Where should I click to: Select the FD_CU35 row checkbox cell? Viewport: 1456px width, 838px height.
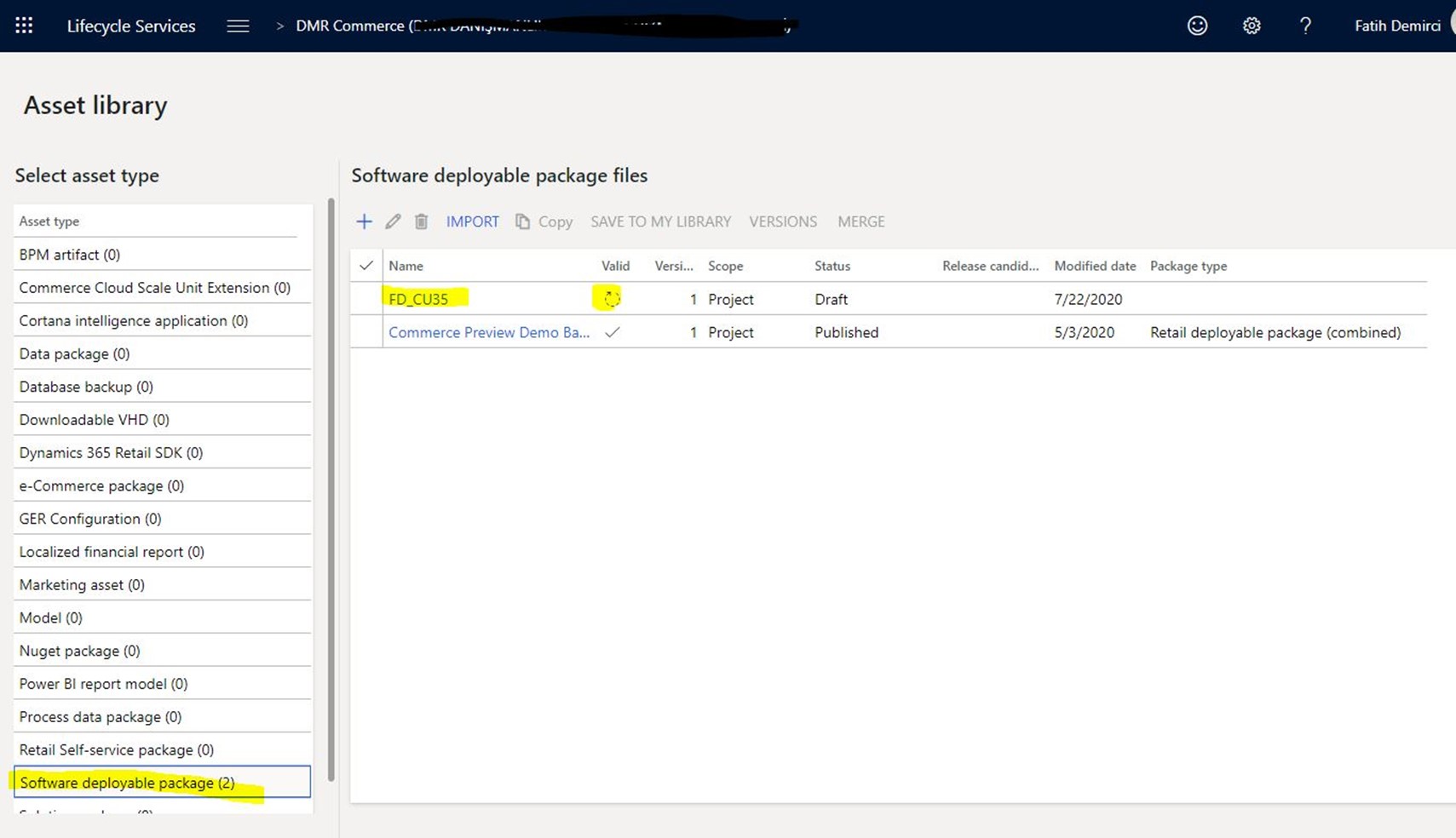tap(366, 299)
